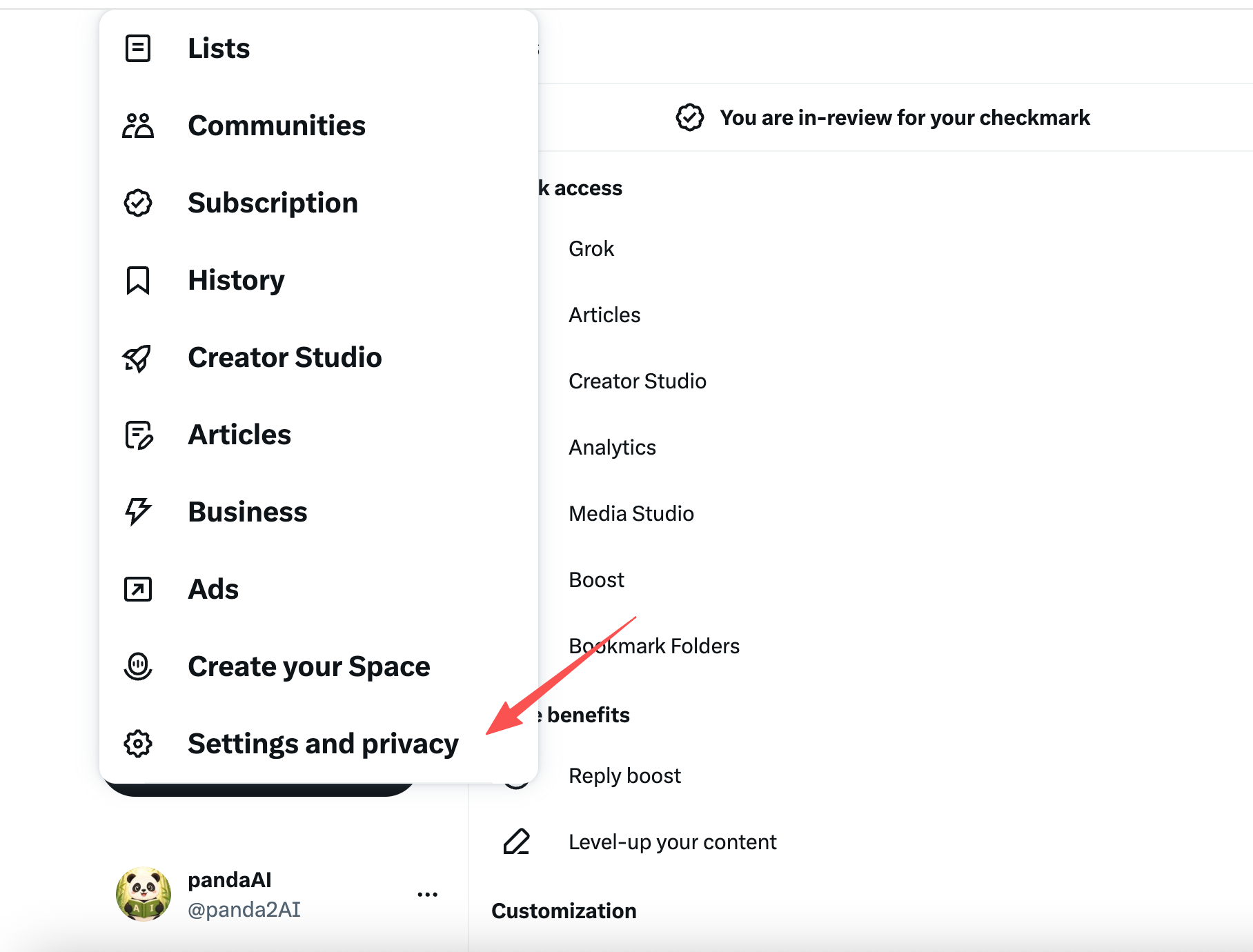Image resolution: width=1253 pixels, height=952 pixels.
Task: Click the Articles pencil-note icon
Action: 139,435
